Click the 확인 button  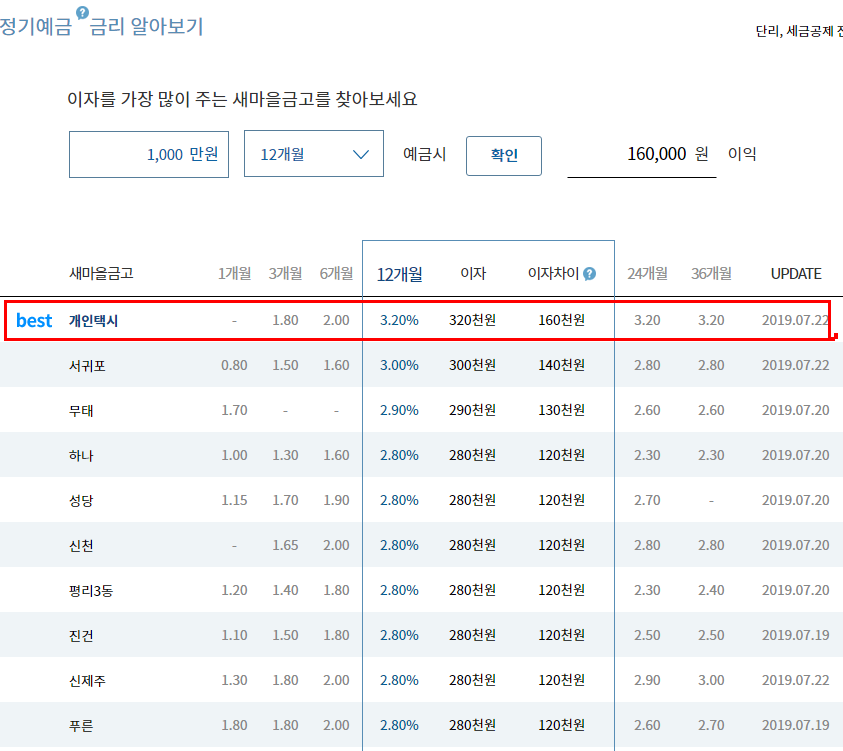click(504, 156)
